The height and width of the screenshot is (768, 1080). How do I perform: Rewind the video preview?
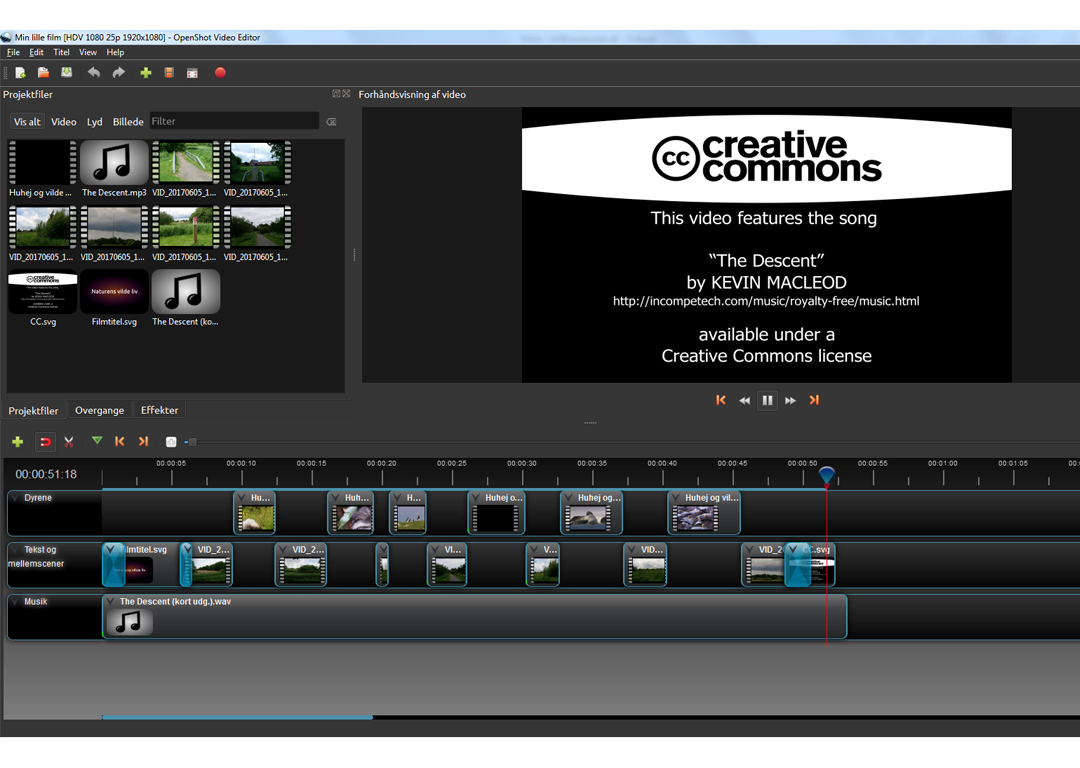745,400
